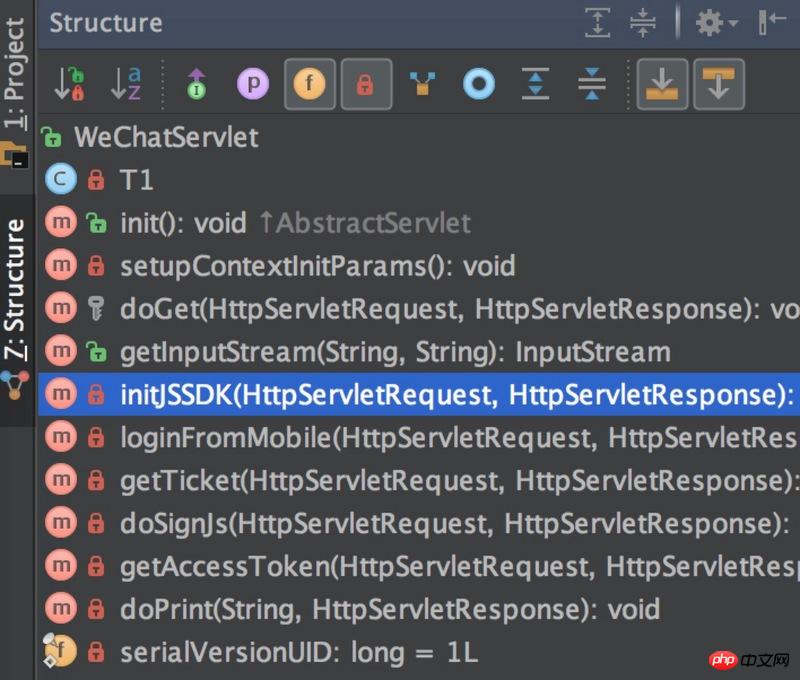
Task: Click the method icon beside getTicket
Action: click(x=61, y=480)
